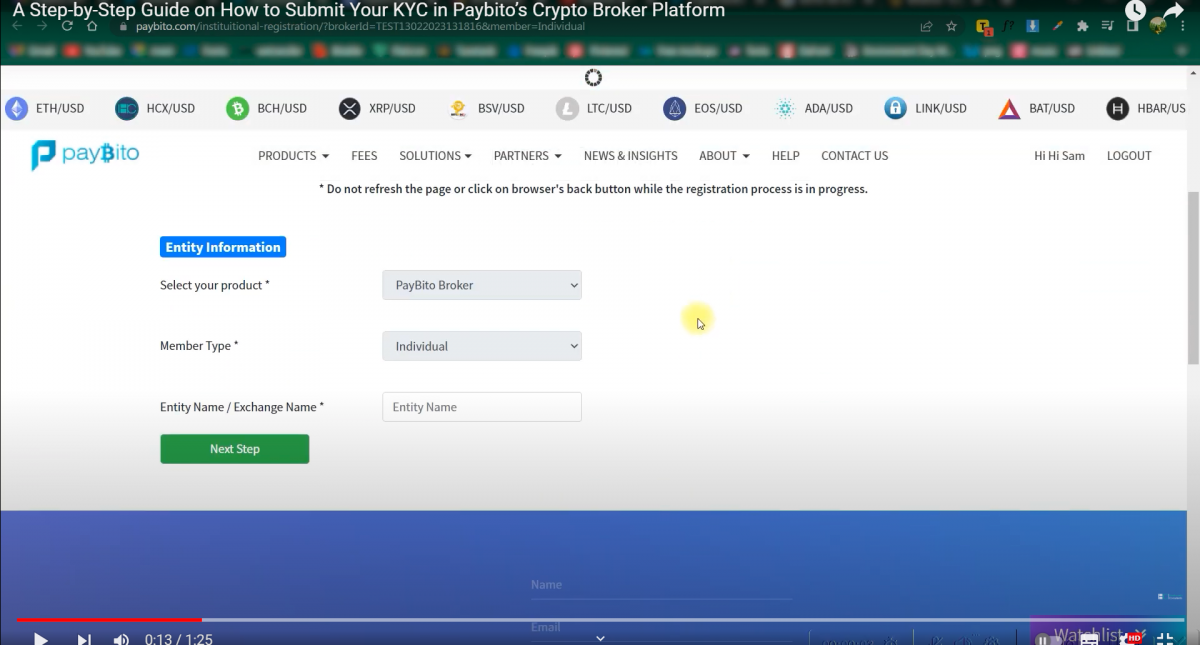Go to browser home icon
The height and width of the screenshot is (645, 1200).
pyautogui.click(x=92, y=26)
